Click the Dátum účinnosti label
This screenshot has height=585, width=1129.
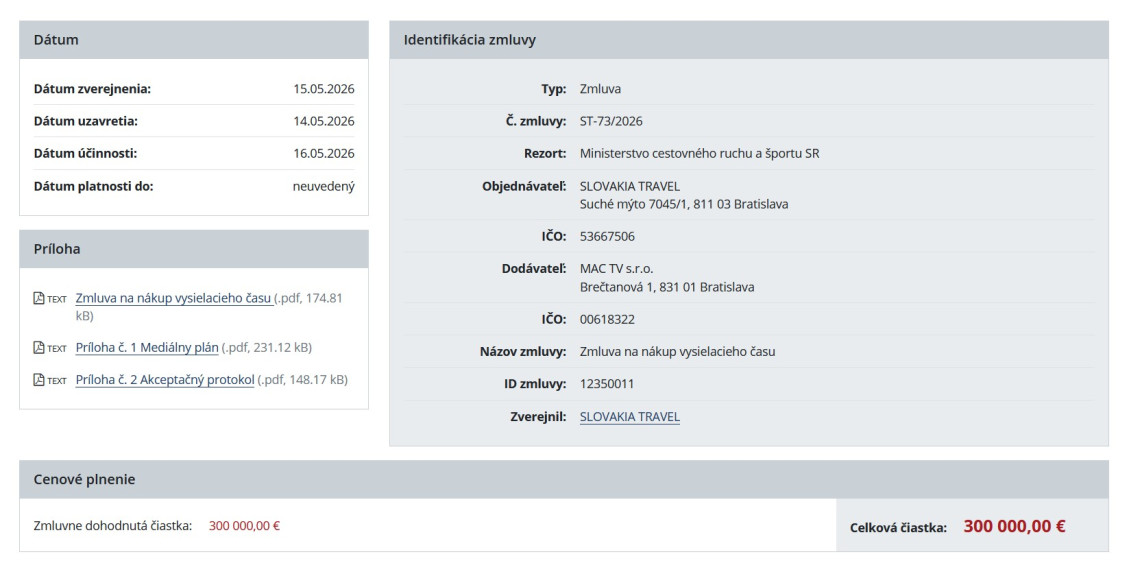[85, 153]
